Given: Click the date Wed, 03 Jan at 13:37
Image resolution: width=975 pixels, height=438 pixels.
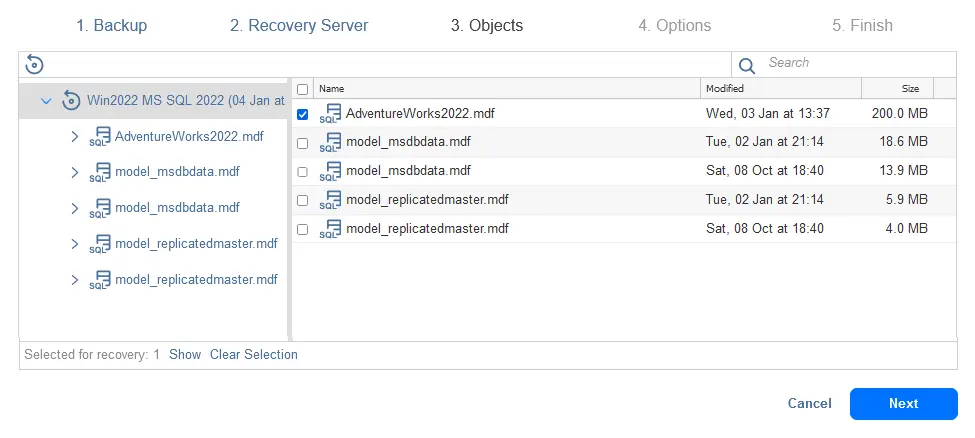Looking at the screenshot, I should click(x=768, y=114).
